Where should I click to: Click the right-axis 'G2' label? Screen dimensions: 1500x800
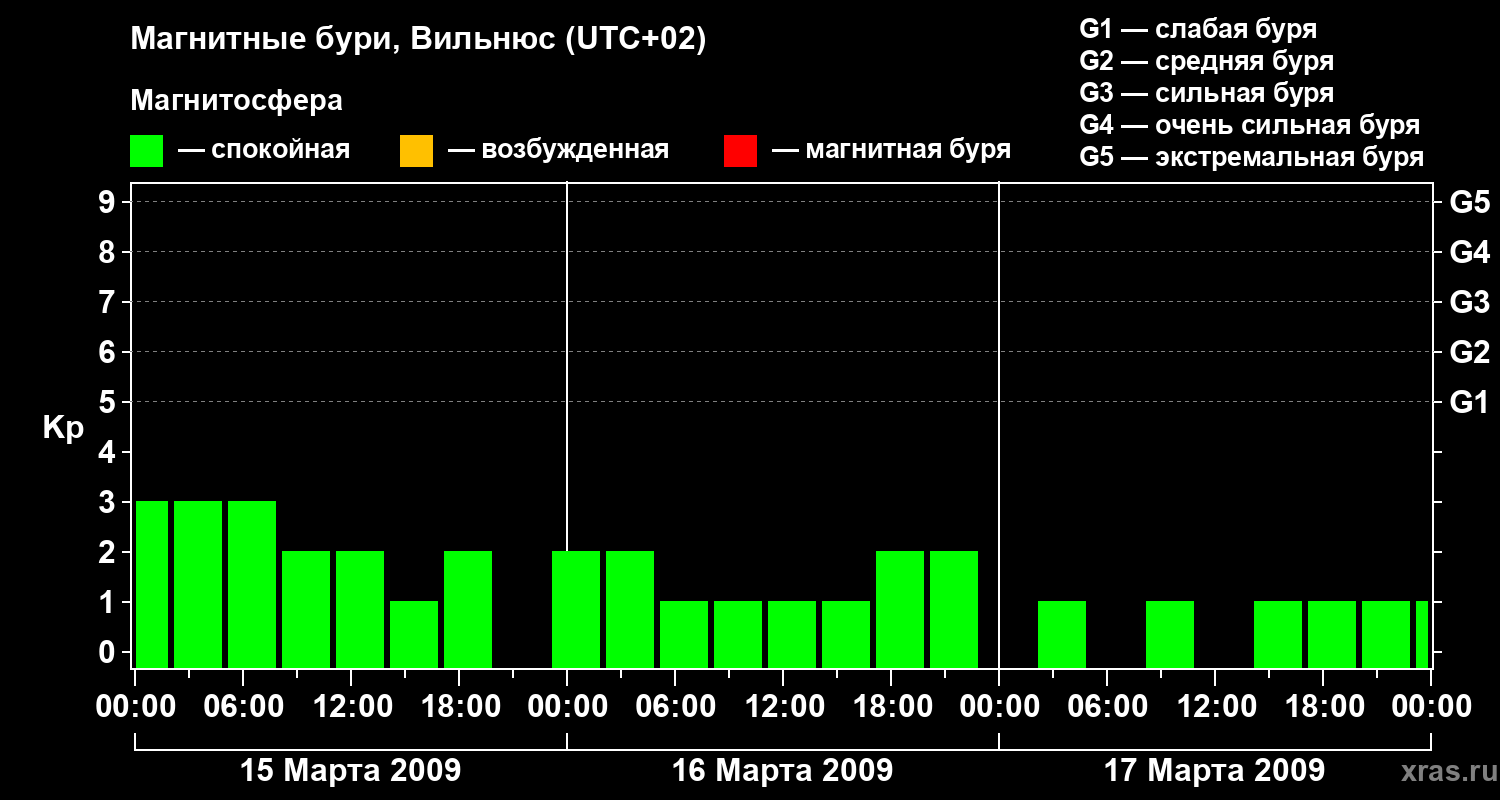click(x=1469, y=352)
